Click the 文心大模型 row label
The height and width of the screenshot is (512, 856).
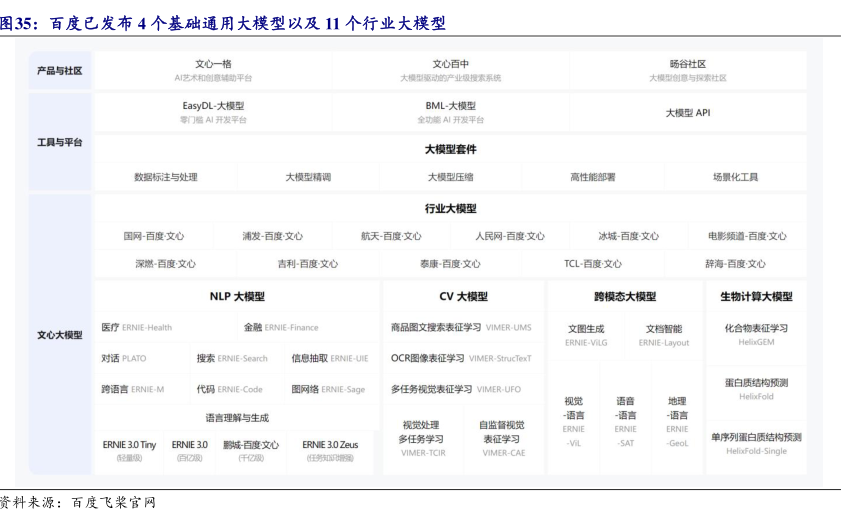click(x=60, y=335)
